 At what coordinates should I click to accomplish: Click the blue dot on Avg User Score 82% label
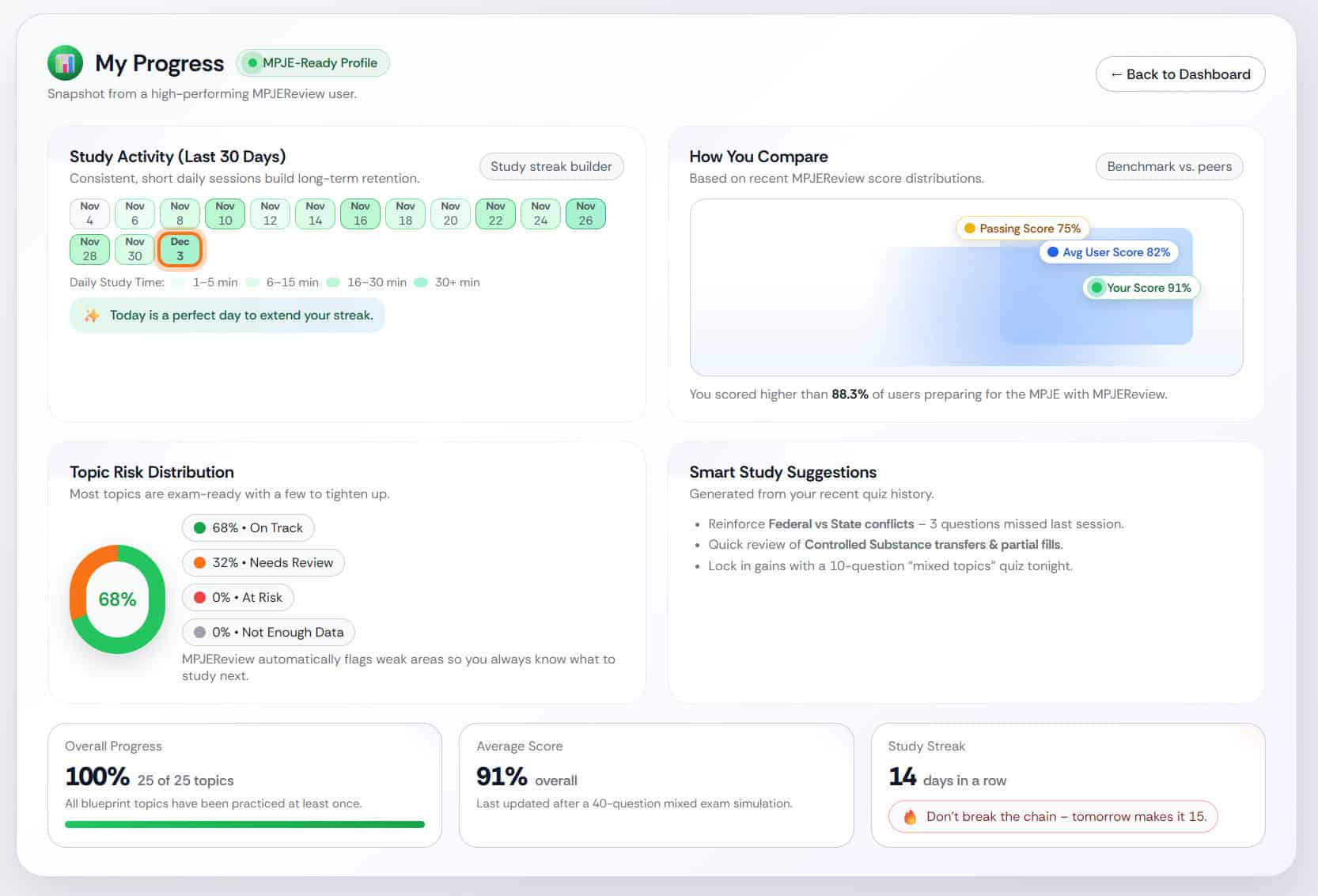tap(1052, 251)
